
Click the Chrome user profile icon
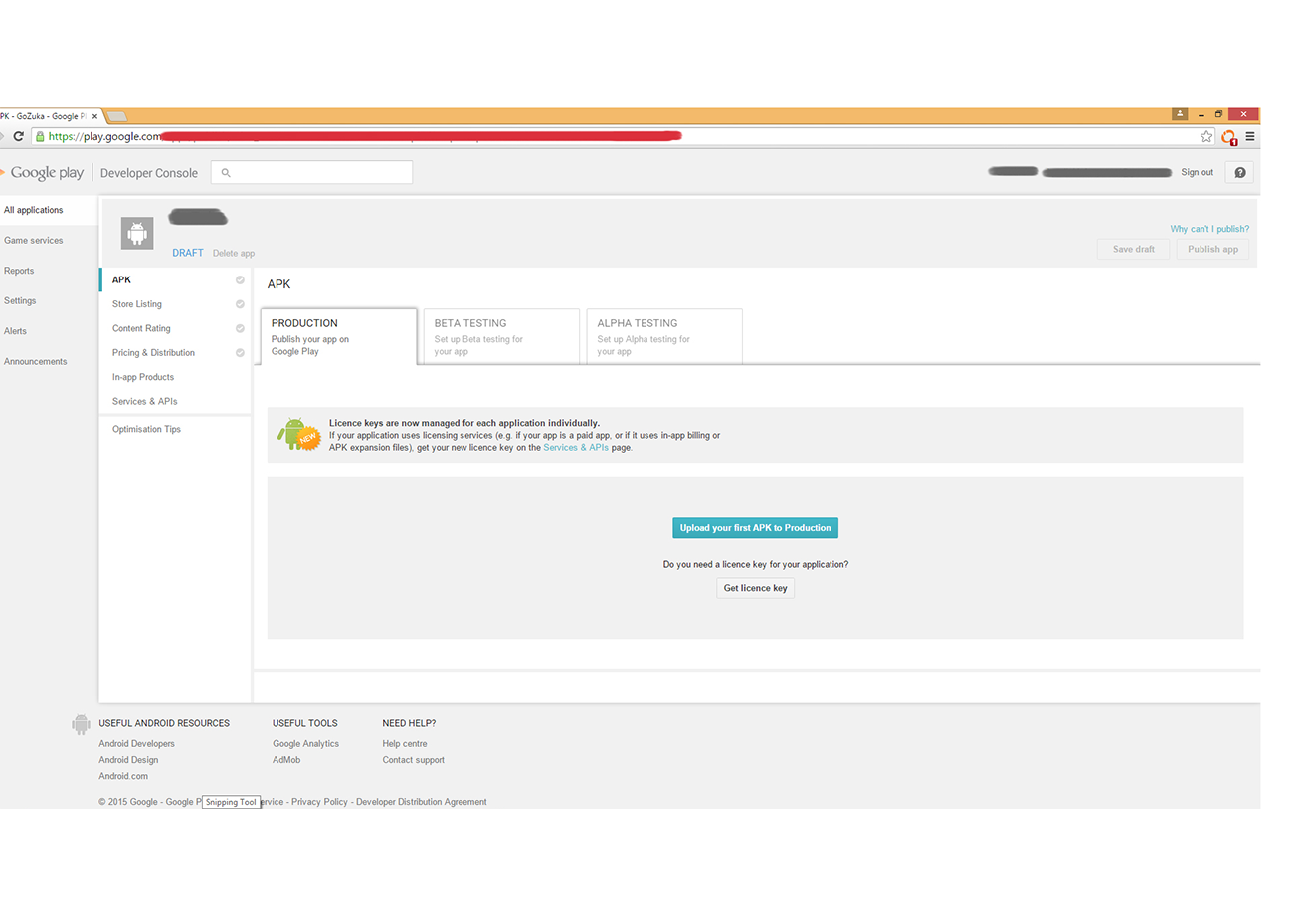(x=1180, y=114)
